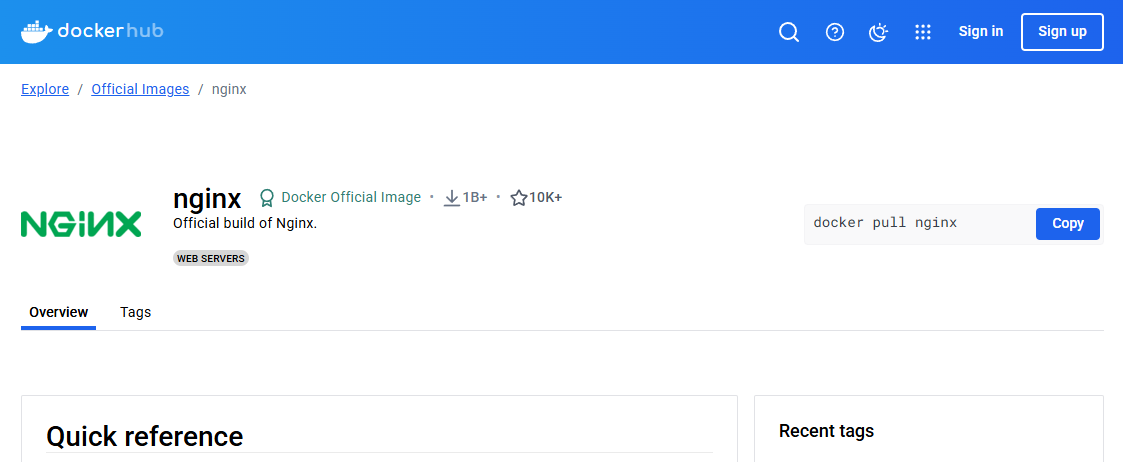Screen dimensions: 1123x462
Task: Click the Quick reference heading
Action: click(x=145, y=435)
